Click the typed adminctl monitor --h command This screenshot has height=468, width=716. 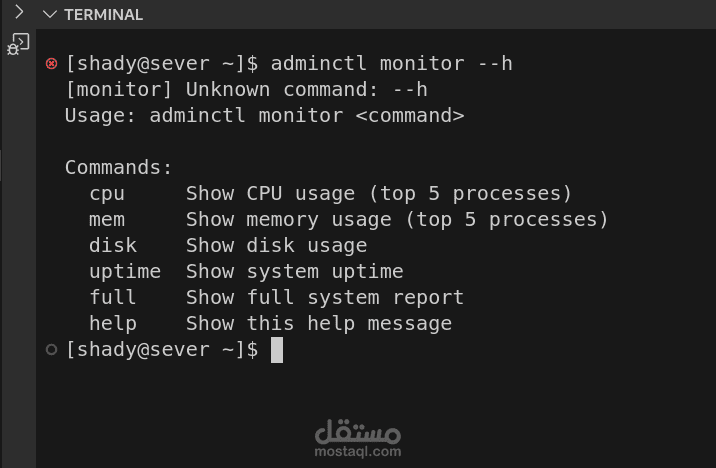click(392, 63)
